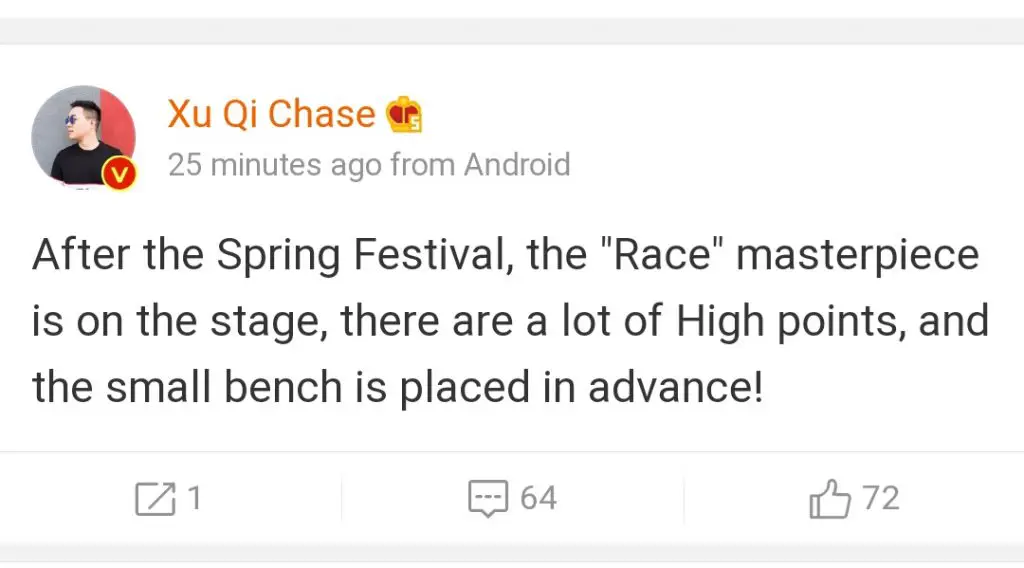Click the gray separator below action bar
The width and height of the screenshot is (1024, 568).
click(512, 552)
